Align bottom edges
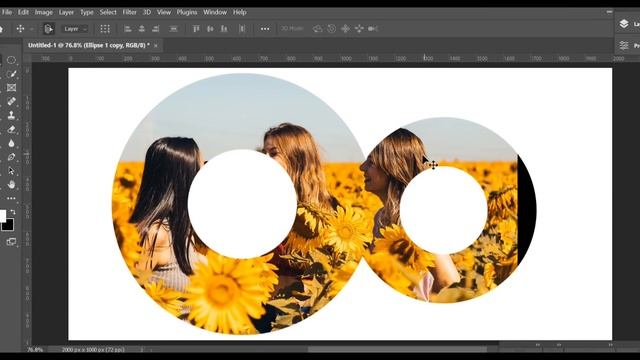 pos(224,29)
